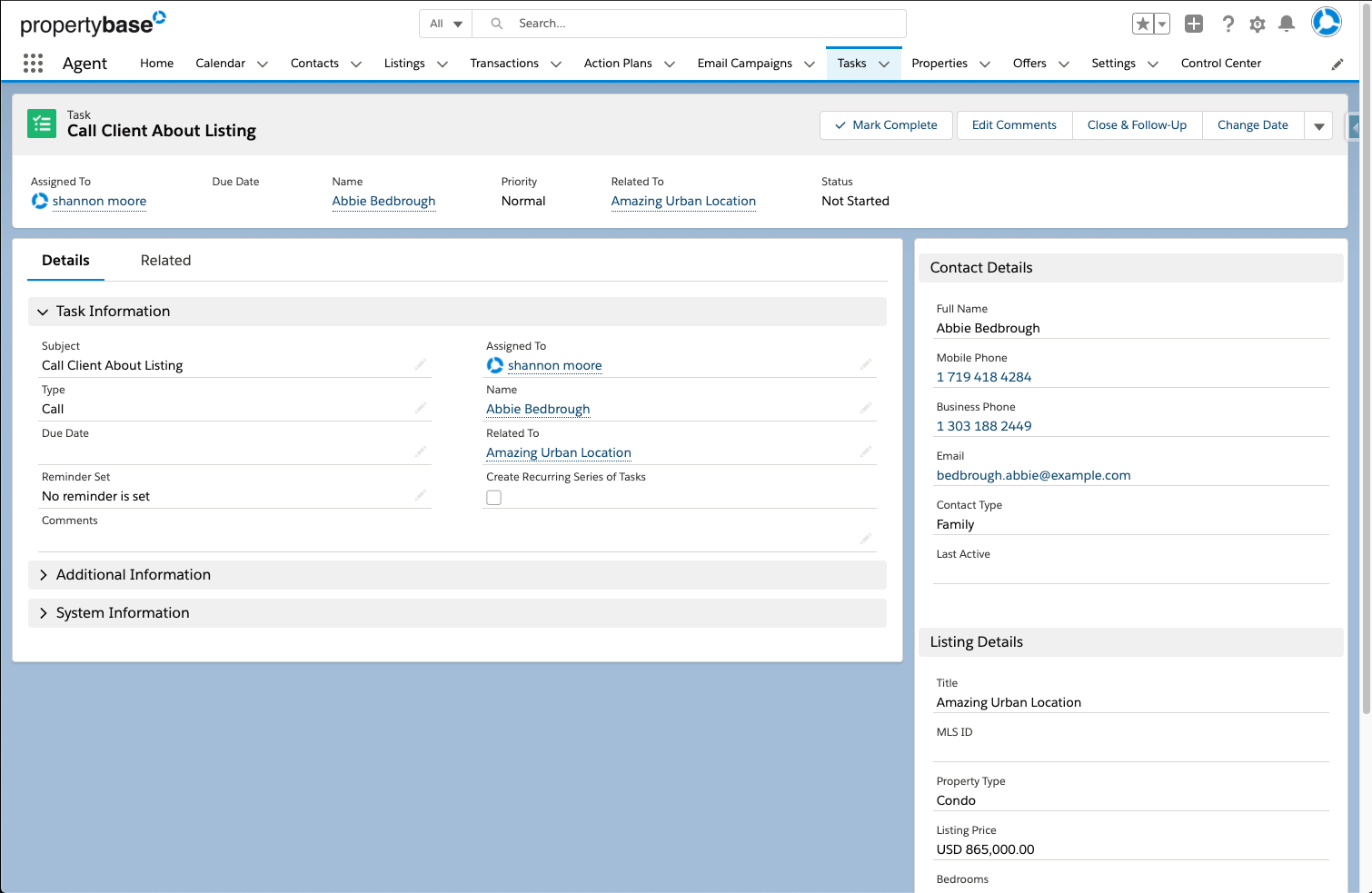Expand the Additional Information section
Screen dimensions: 1372x893
(45, 574)
